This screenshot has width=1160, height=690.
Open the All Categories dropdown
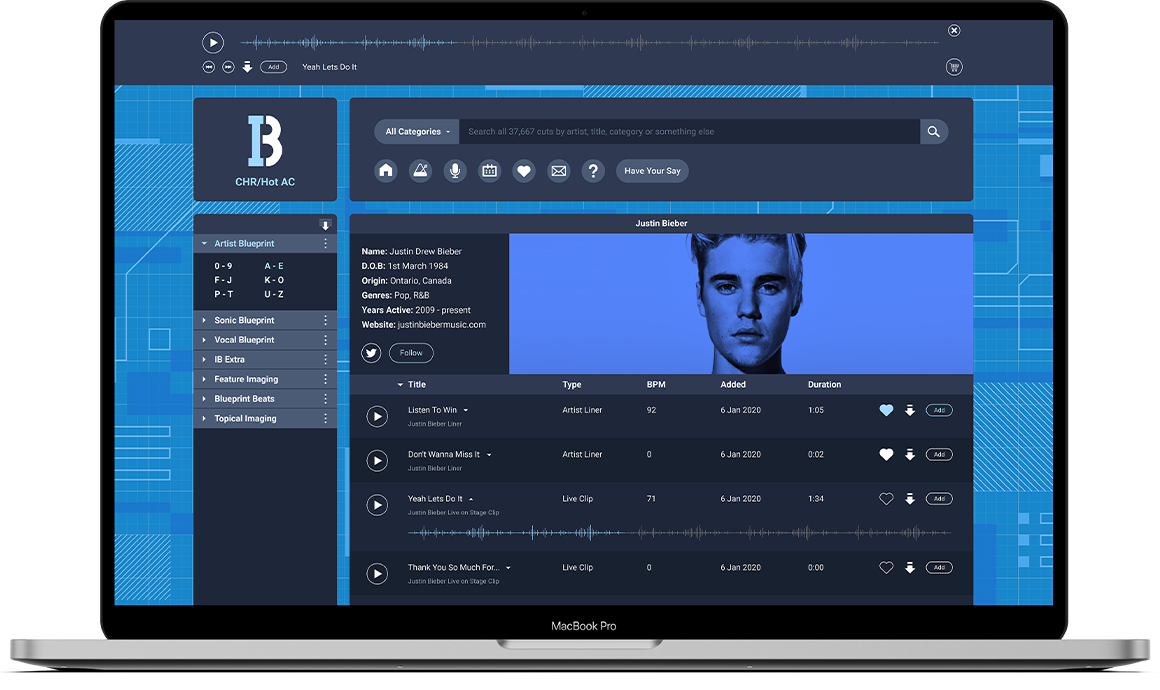click(417, 132)
